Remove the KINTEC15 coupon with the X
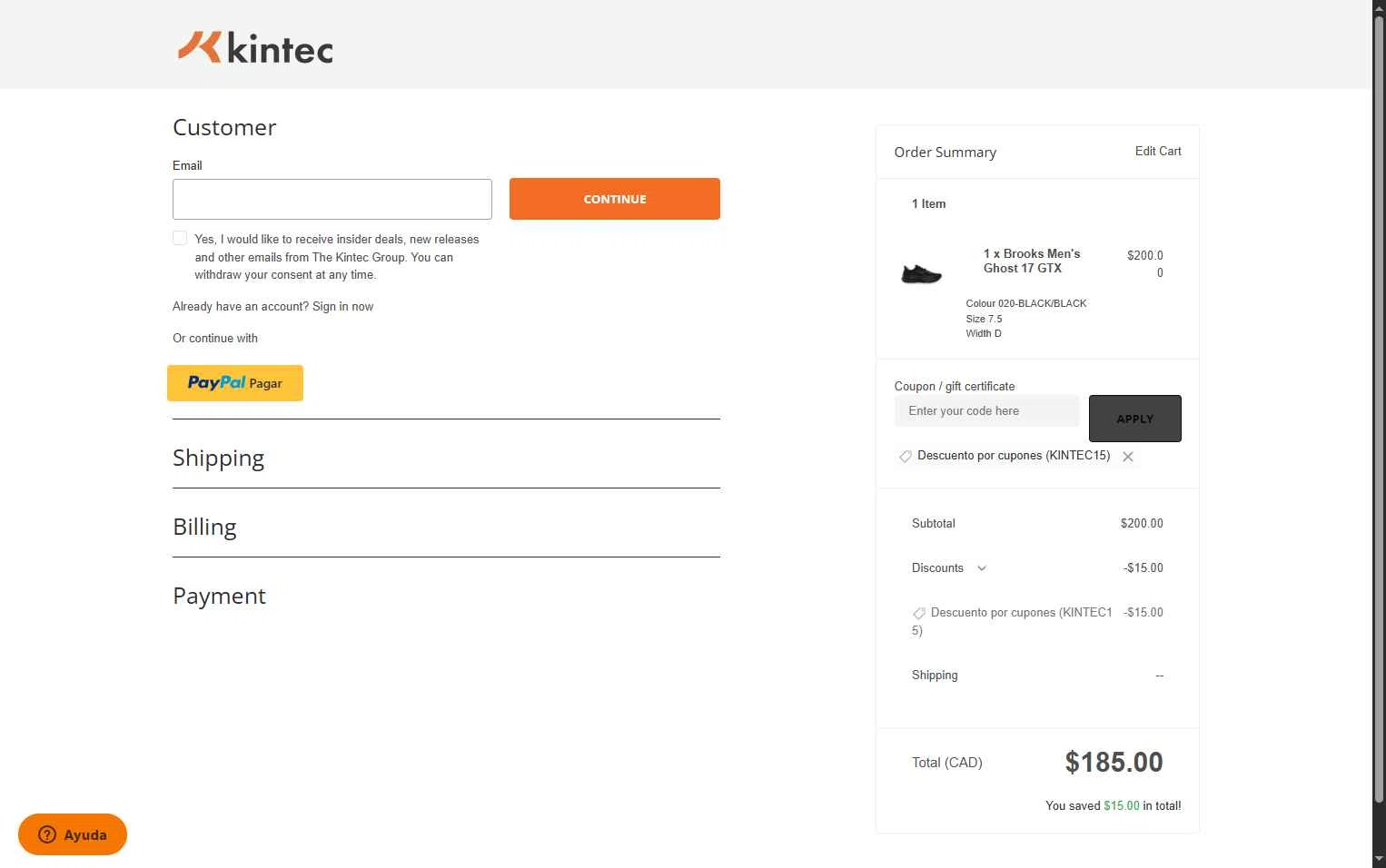 pos(1127,457)
